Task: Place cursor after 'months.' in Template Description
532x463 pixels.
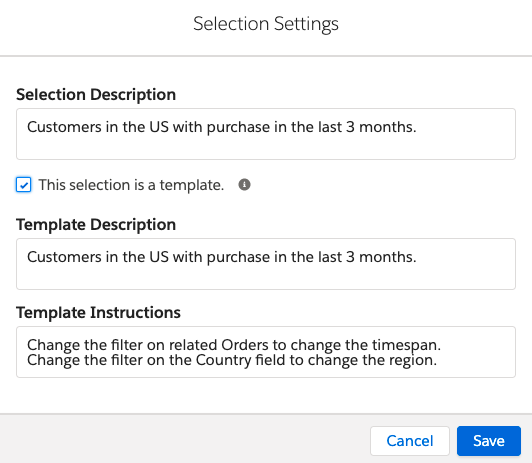Action: click(417, 257)
